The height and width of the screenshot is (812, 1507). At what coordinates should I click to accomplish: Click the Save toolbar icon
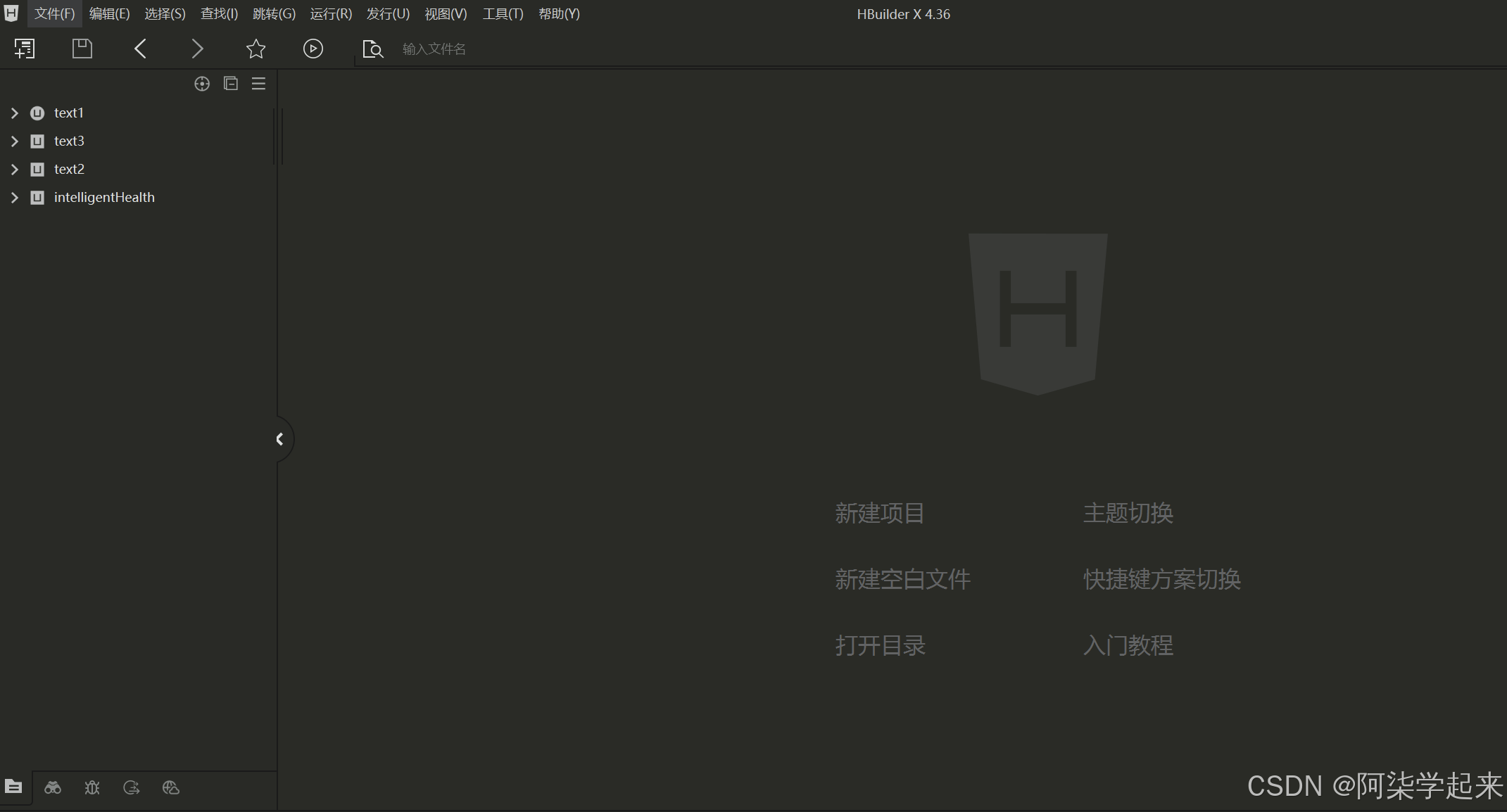point(82,49)
